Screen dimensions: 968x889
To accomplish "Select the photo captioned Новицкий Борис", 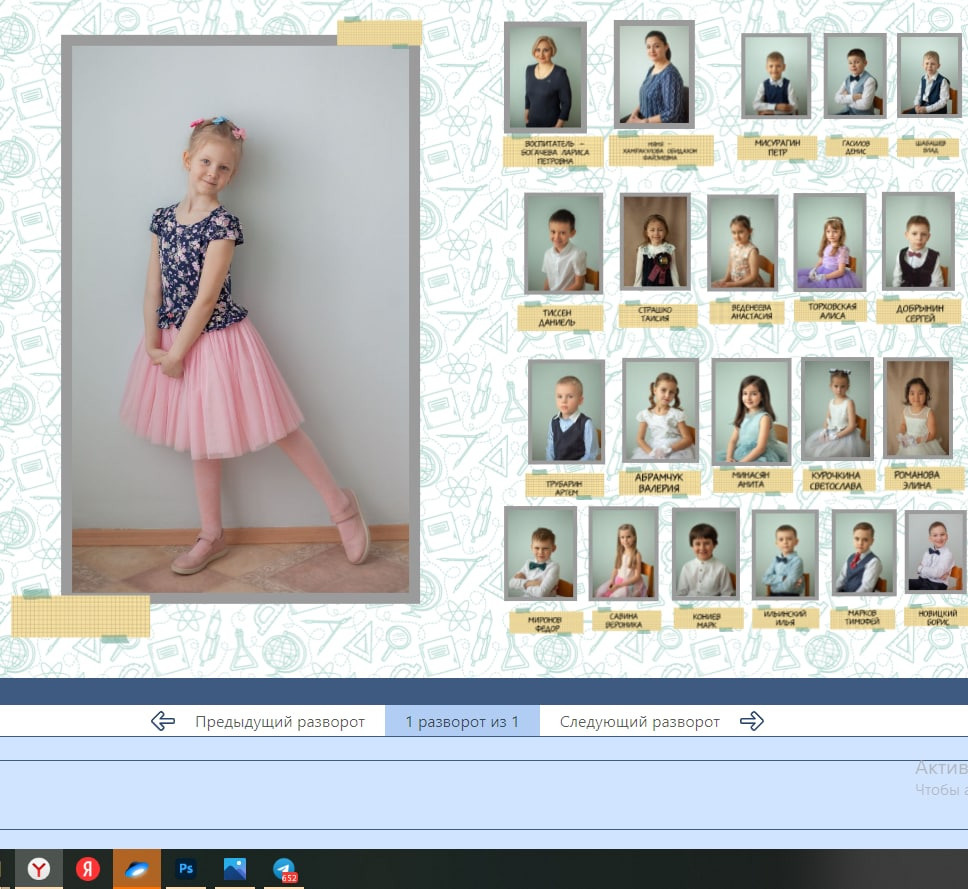I will (x=935, y=551).
